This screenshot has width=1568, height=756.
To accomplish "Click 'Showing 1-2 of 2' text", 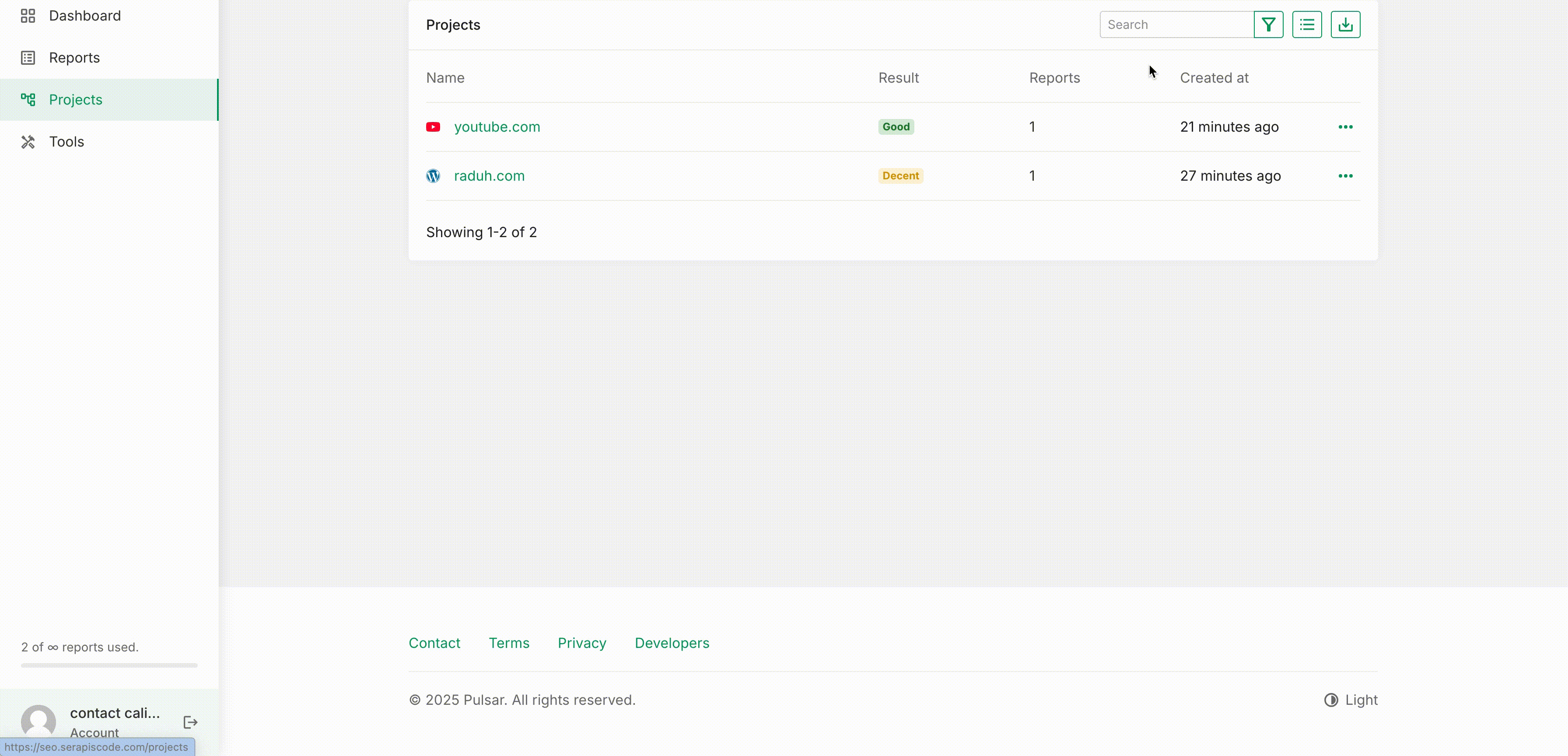I will 482,232.
